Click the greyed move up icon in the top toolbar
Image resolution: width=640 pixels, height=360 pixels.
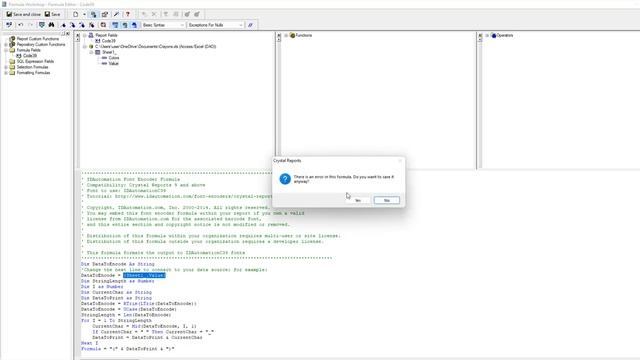click(x=165, y=14)
